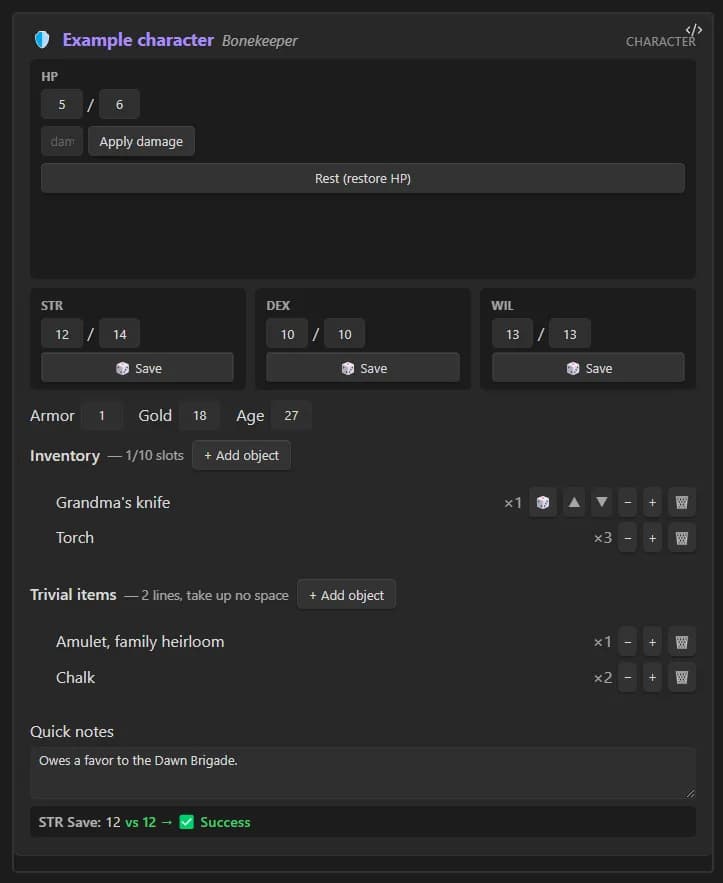Edit current STR value 12
Screen dimensions: 723x883
pos(62,334)
